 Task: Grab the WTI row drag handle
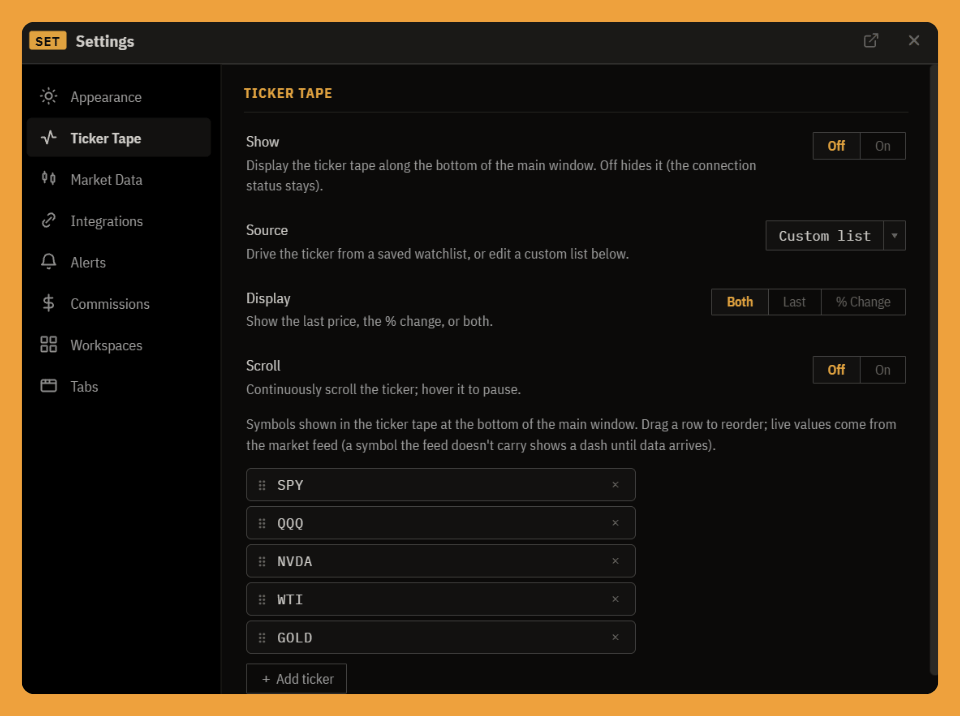pyautogui.click(x=262, y=600)
